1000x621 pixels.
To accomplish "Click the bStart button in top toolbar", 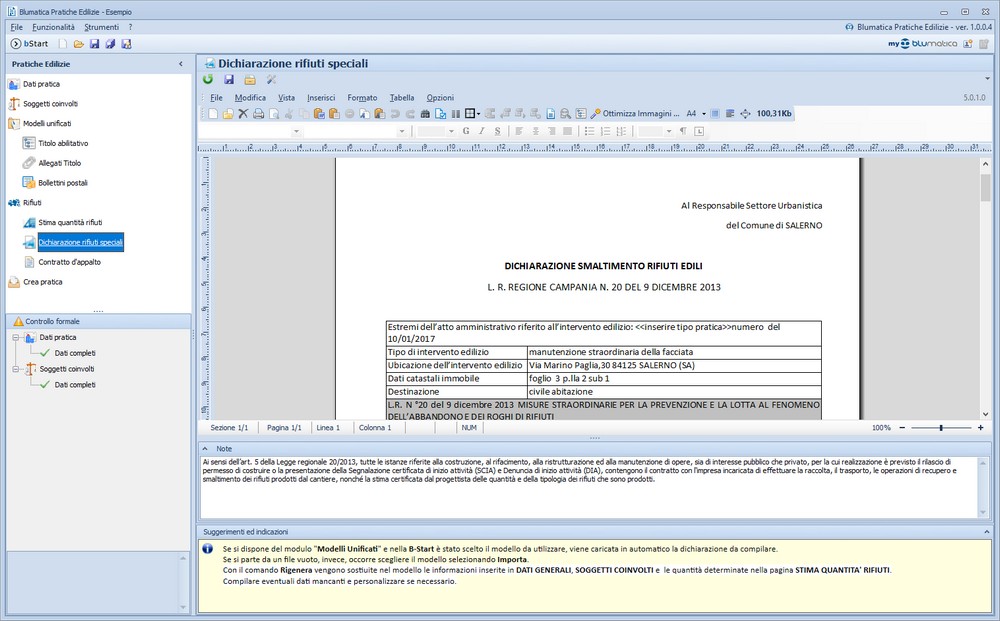I will [x=30, y=43].
